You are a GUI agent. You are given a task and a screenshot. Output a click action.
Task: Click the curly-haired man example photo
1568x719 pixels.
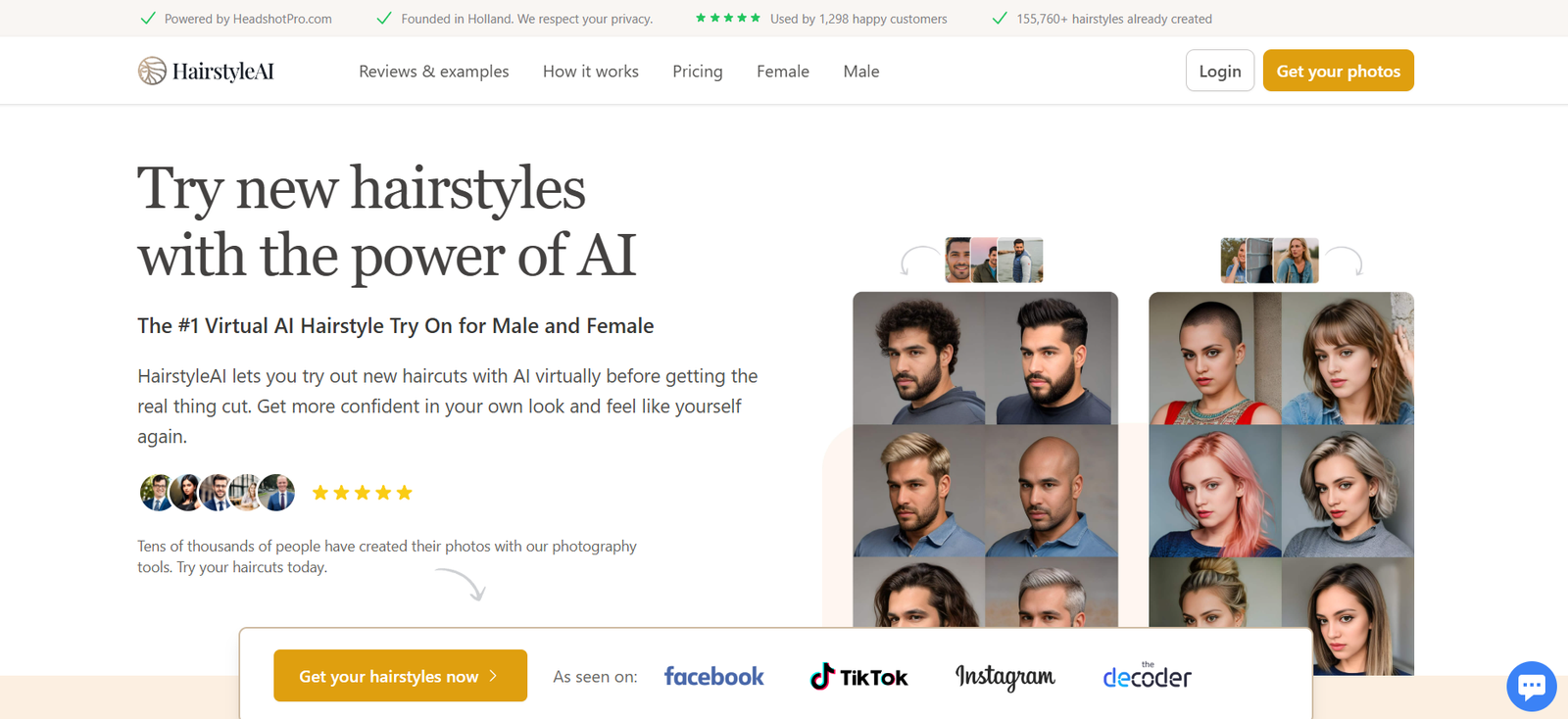918,359
